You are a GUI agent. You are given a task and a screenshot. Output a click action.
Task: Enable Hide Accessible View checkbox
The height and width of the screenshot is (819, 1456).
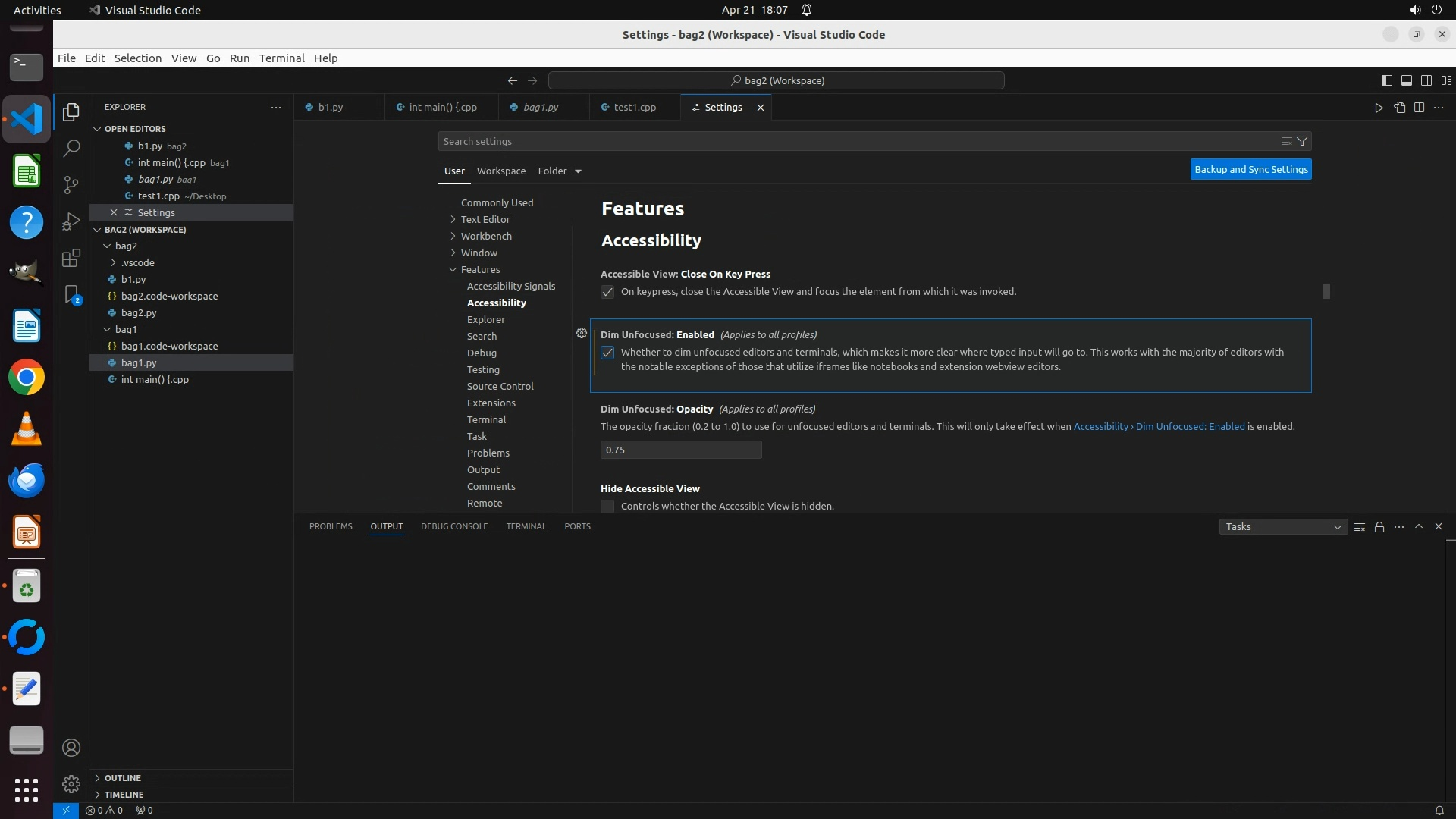pos(607,506)
